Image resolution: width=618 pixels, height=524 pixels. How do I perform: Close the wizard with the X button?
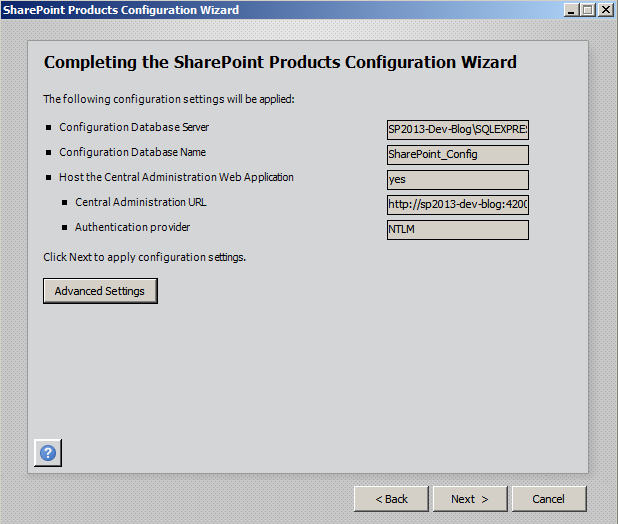click(x=605, y=9)
